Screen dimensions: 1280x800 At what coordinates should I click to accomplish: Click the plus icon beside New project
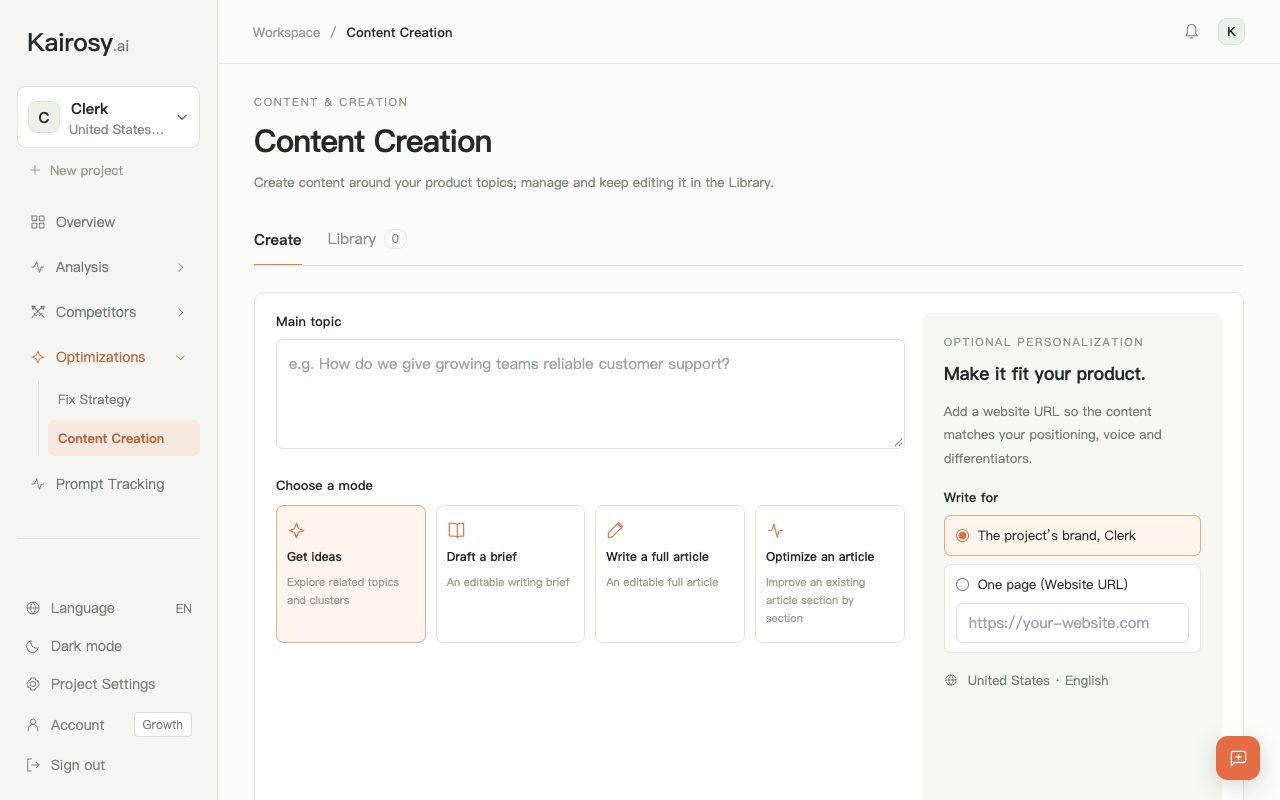(35, 170)
